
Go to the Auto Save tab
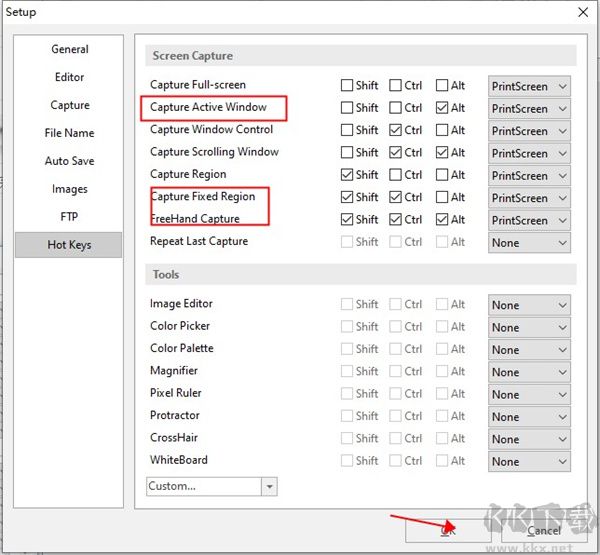pyautogui.click(x=69, y=161)
